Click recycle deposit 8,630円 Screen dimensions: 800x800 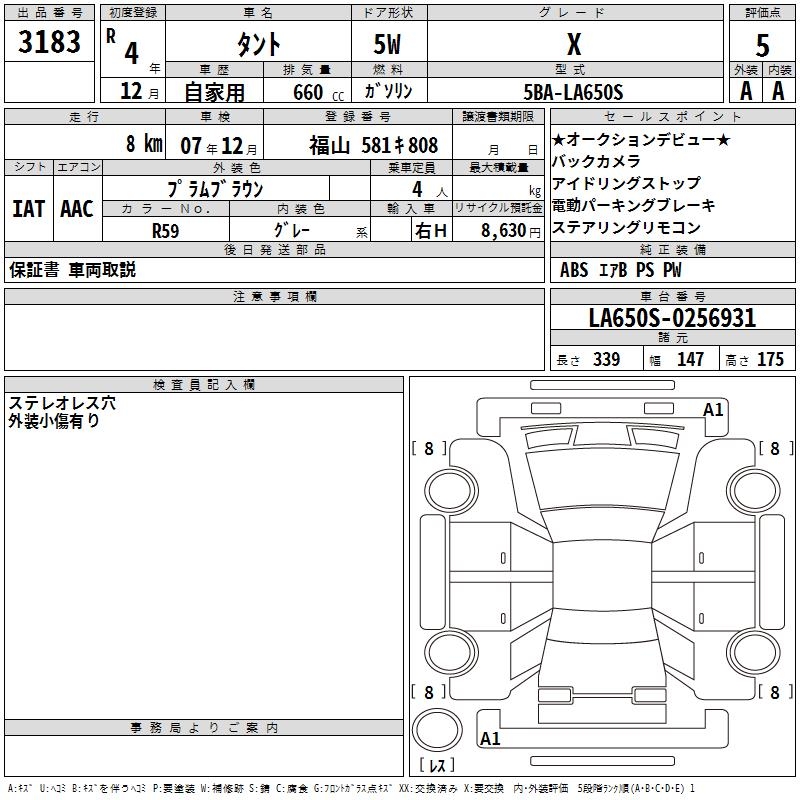[x=510, y=231]
